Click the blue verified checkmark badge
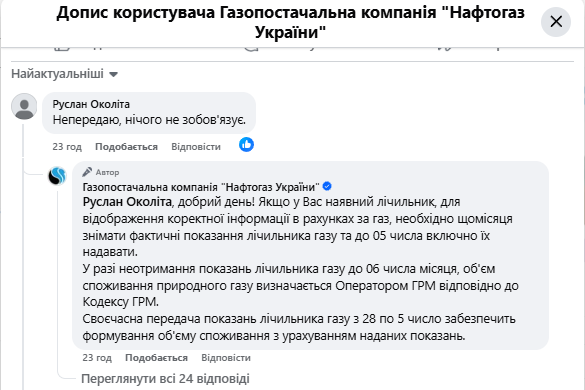The height and width of the screenshot is (390, 585). 327,186
